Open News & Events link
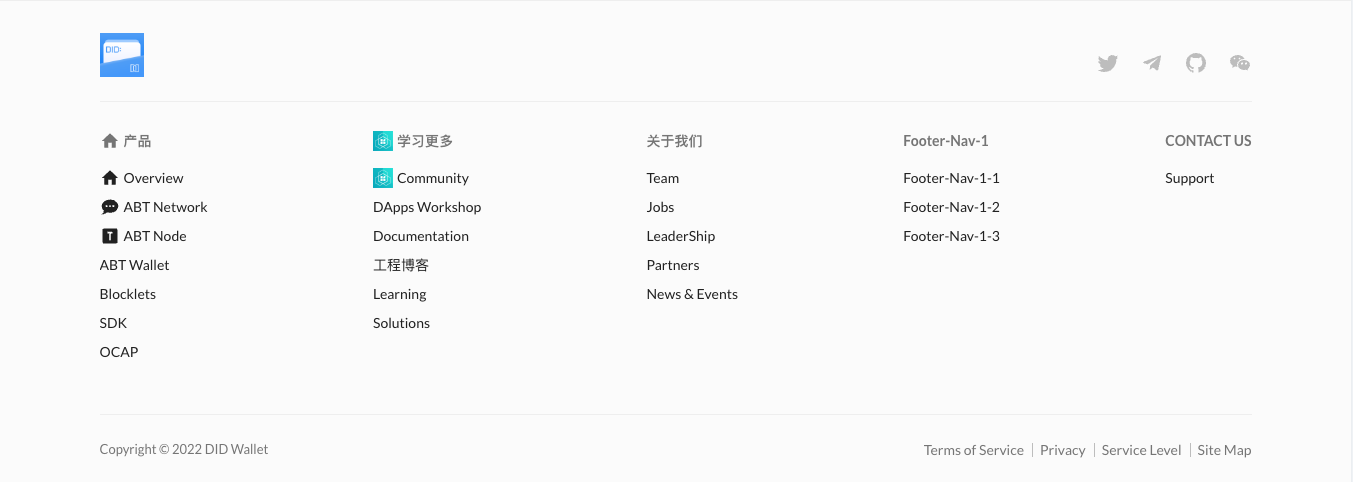This screenshot has width=1353, height=482. (x=692, y=294)
